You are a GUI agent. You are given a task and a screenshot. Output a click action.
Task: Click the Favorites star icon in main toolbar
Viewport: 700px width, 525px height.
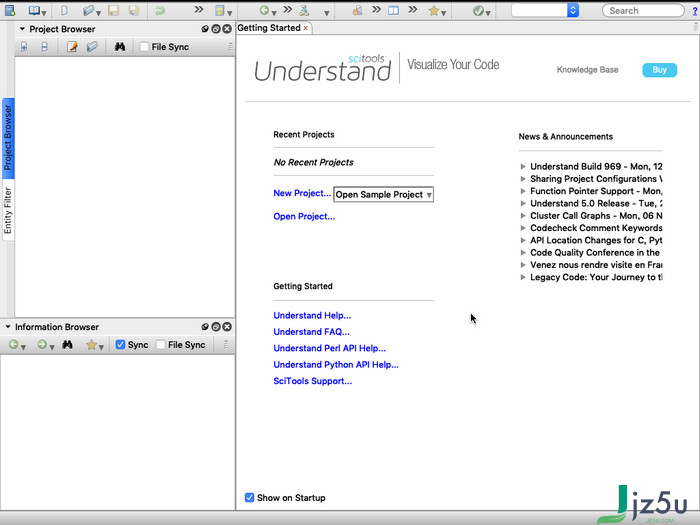click(433, 10)
